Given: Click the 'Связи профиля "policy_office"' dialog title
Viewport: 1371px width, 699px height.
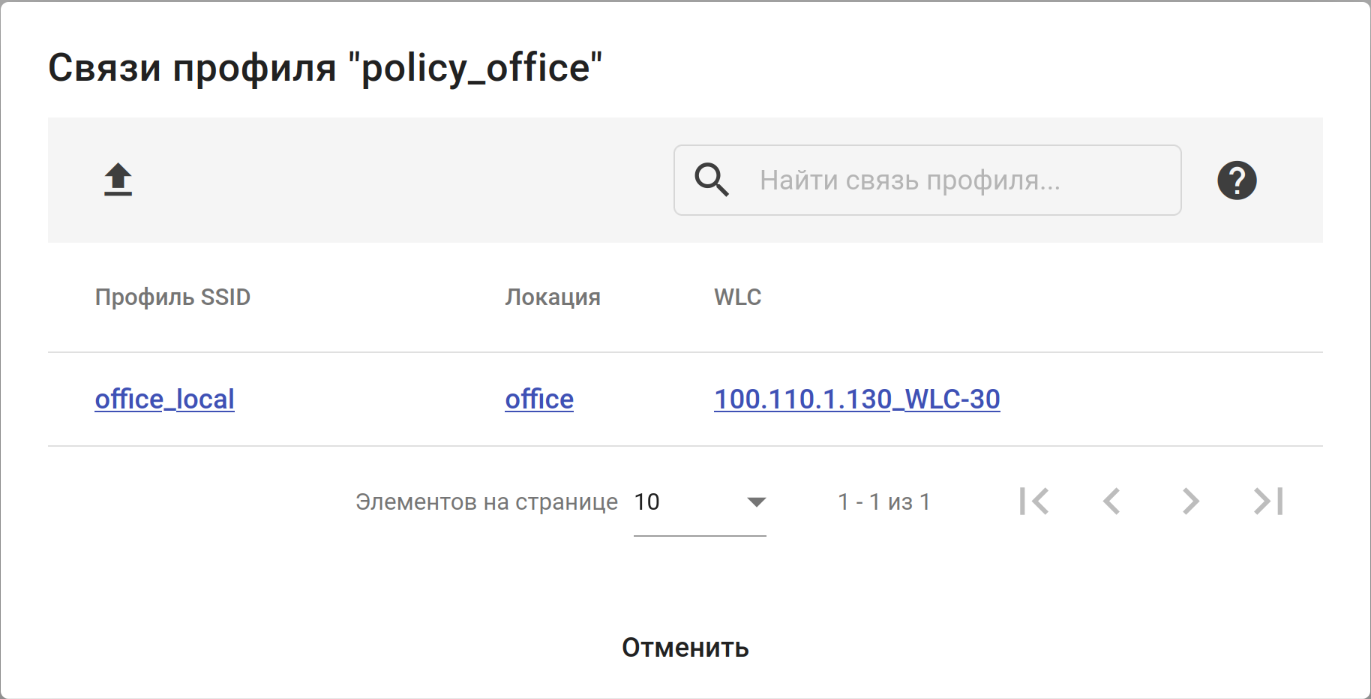Looking at the screenshot, I should tap(326, 68).
